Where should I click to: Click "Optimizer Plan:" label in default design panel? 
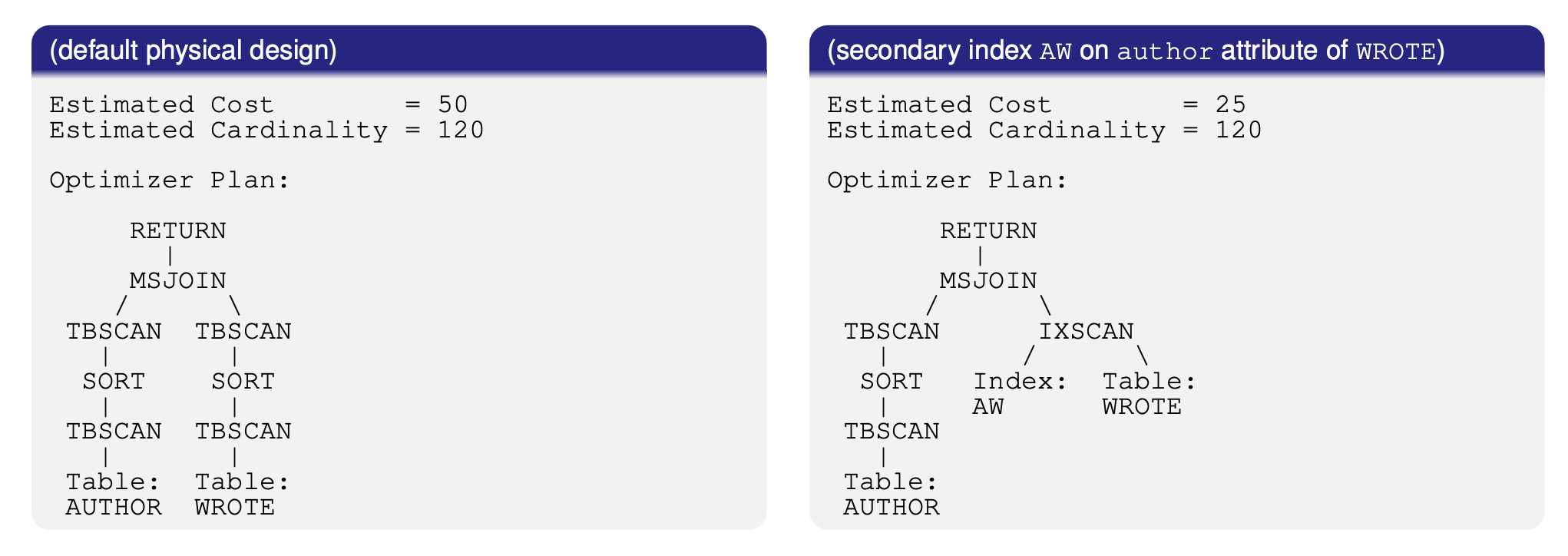pos(170,180)
